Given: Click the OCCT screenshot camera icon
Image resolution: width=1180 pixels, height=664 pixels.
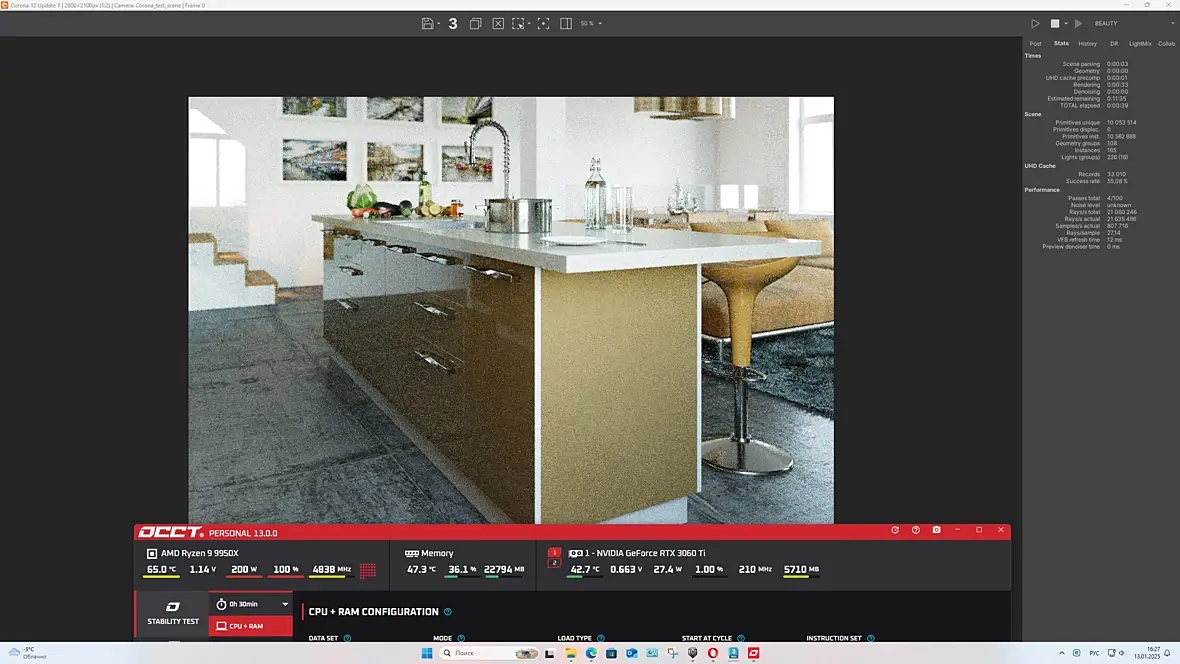Looking at the screenshot, I should point(937,530).
